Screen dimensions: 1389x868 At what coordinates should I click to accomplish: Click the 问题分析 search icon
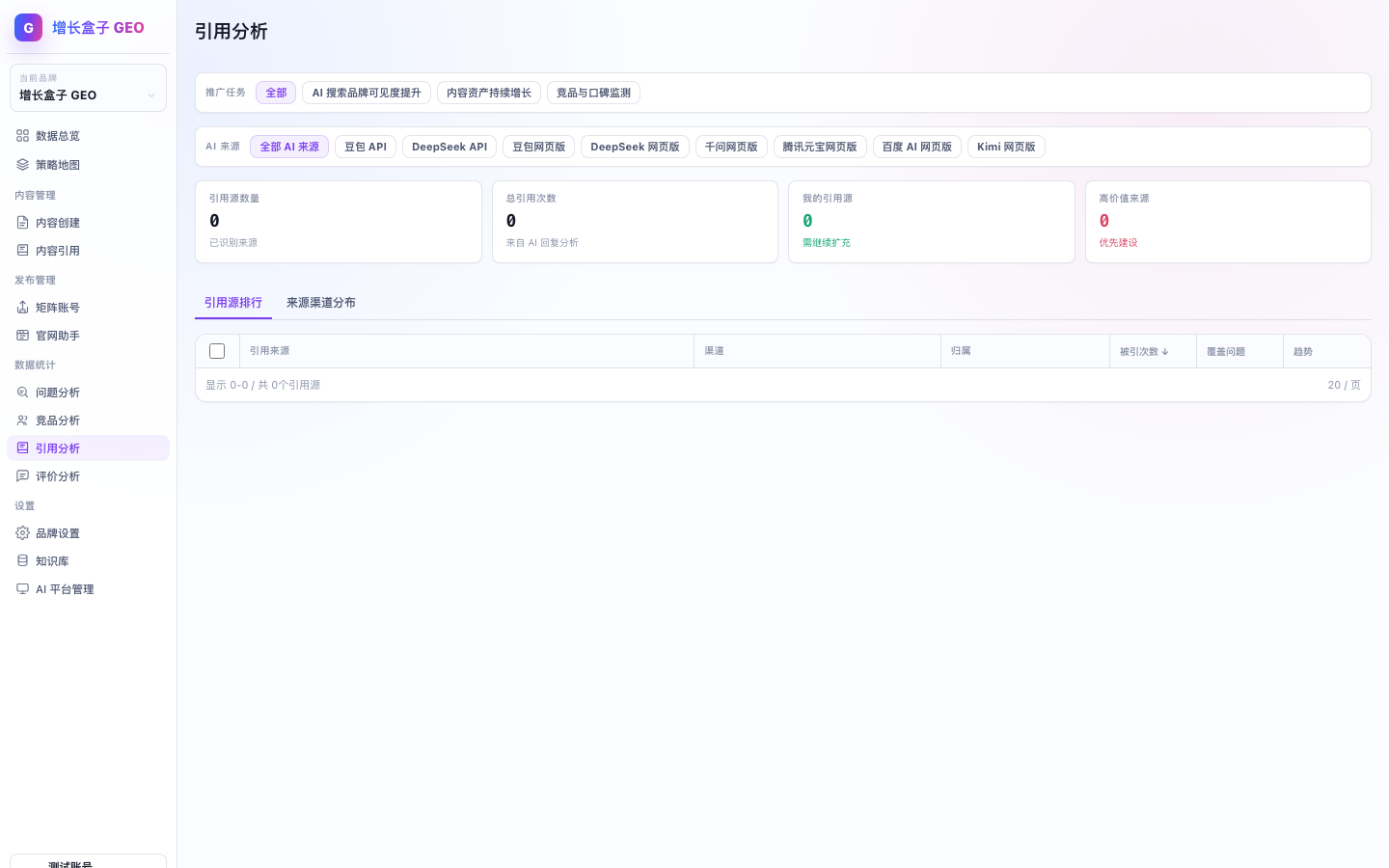[22, 393]
